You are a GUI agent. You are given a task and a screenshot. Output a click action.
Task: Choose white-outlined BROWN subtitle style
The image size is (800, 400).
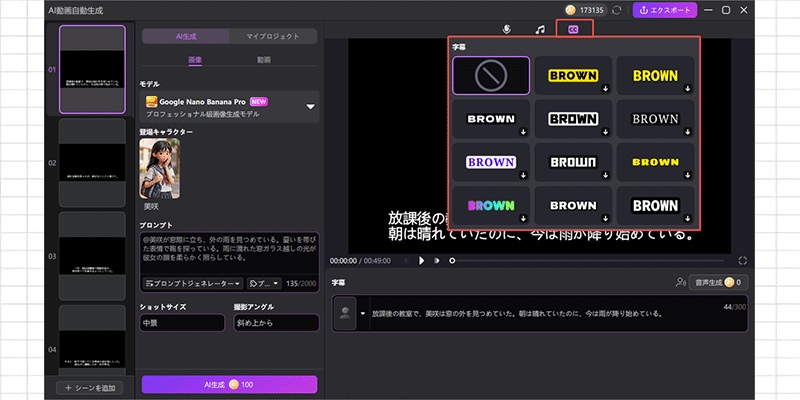coord(573,119)
